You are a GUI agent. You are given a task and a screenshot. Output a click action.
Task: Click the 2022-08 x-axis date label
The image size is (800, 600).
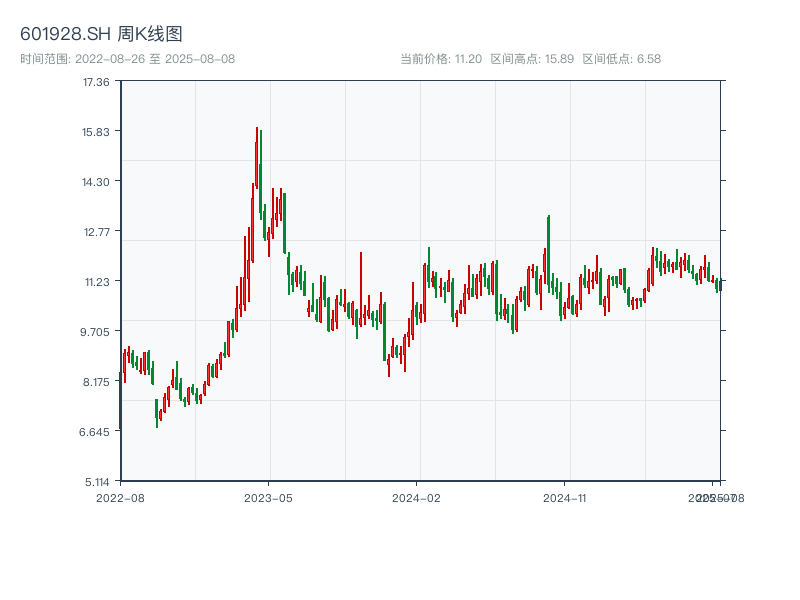coord(120,497)
